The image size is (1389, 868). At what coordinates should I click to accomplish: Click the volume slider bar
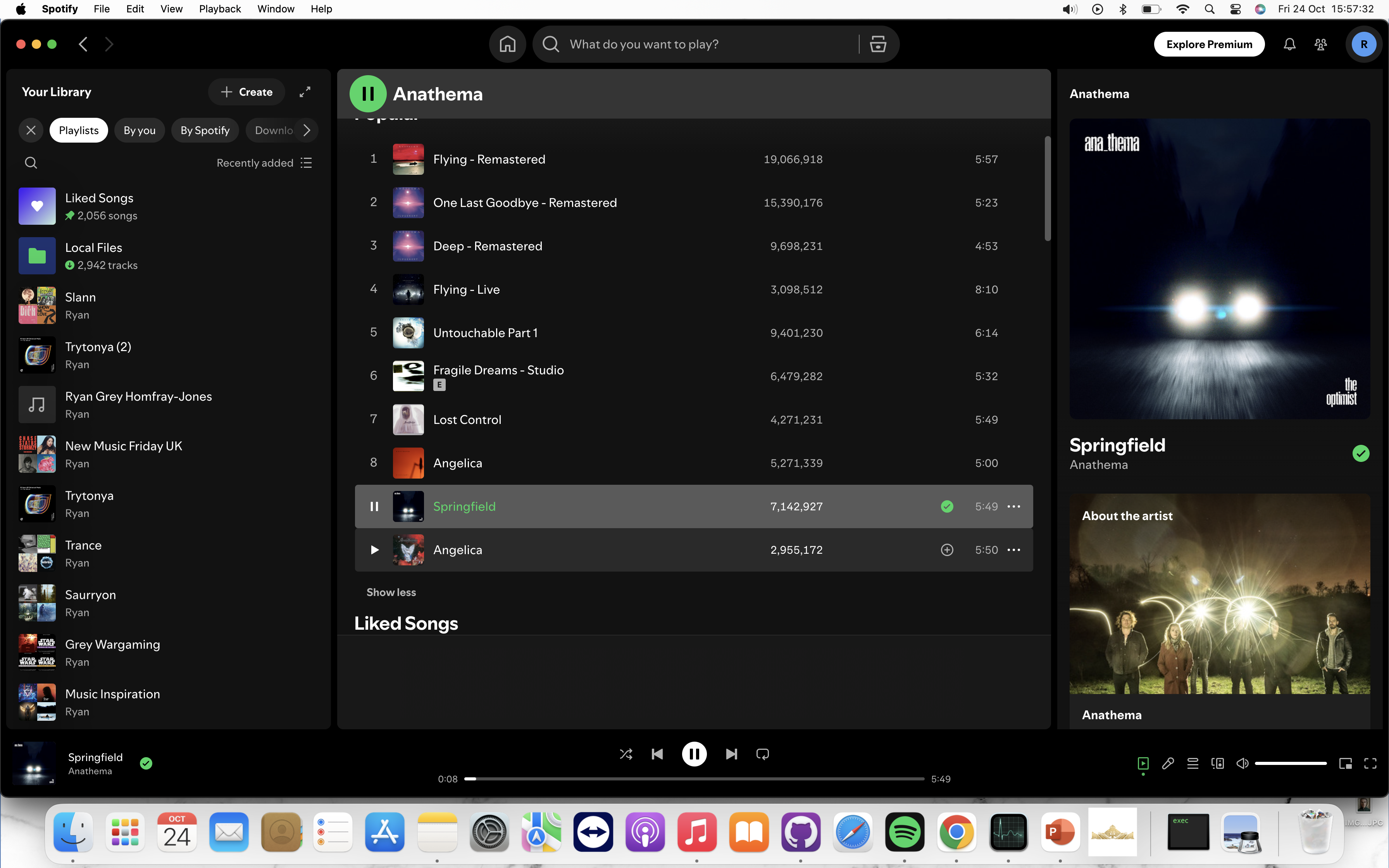[1290, 763]
